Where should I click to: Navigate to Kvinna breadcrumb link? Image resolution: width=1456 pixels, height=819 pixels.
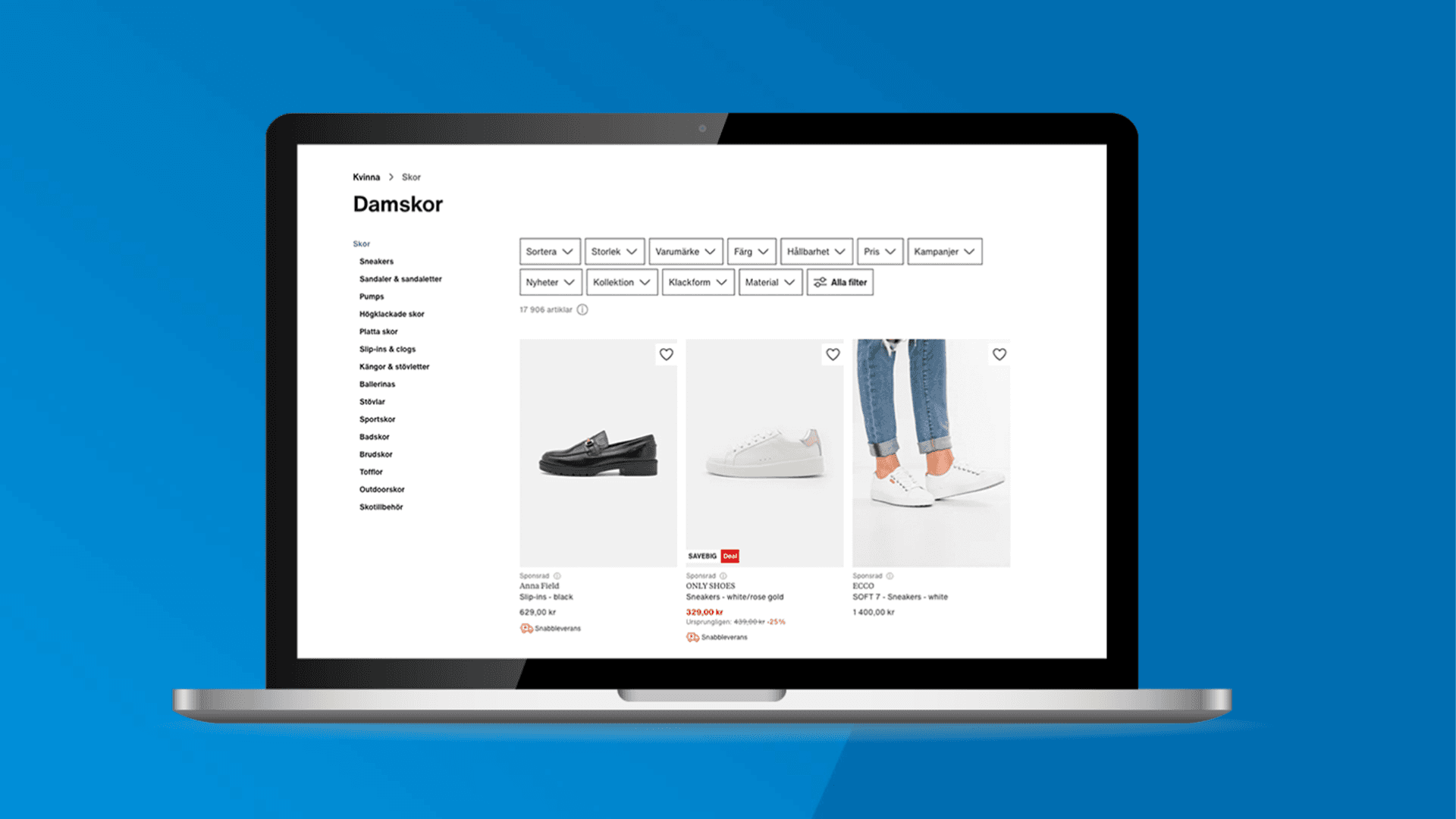(x=365, y=177)
